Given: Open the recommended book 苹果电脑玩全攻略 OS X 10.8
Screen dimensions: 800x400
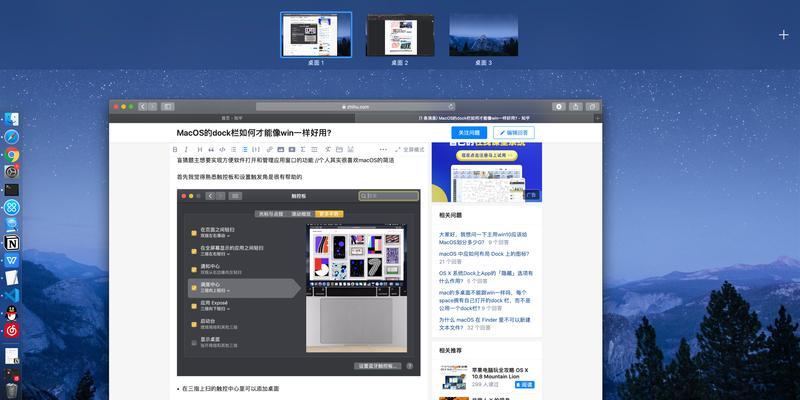Looking at the screenshot, I should point(500,373).
